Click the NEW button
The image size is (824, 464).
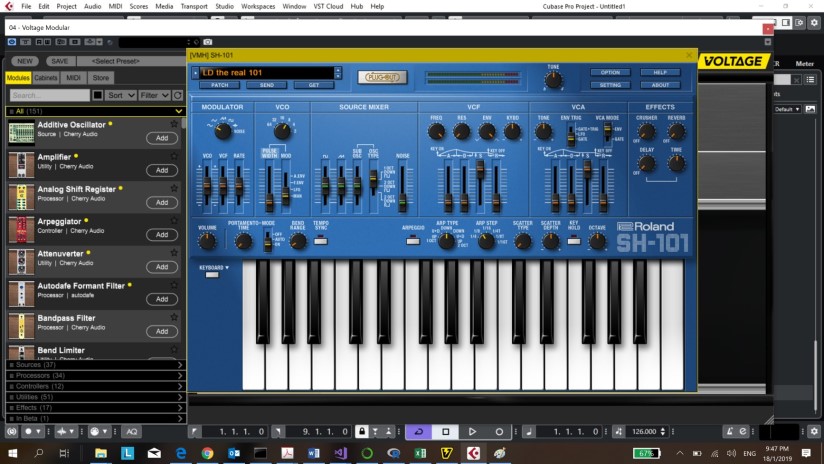pos(25,61)
